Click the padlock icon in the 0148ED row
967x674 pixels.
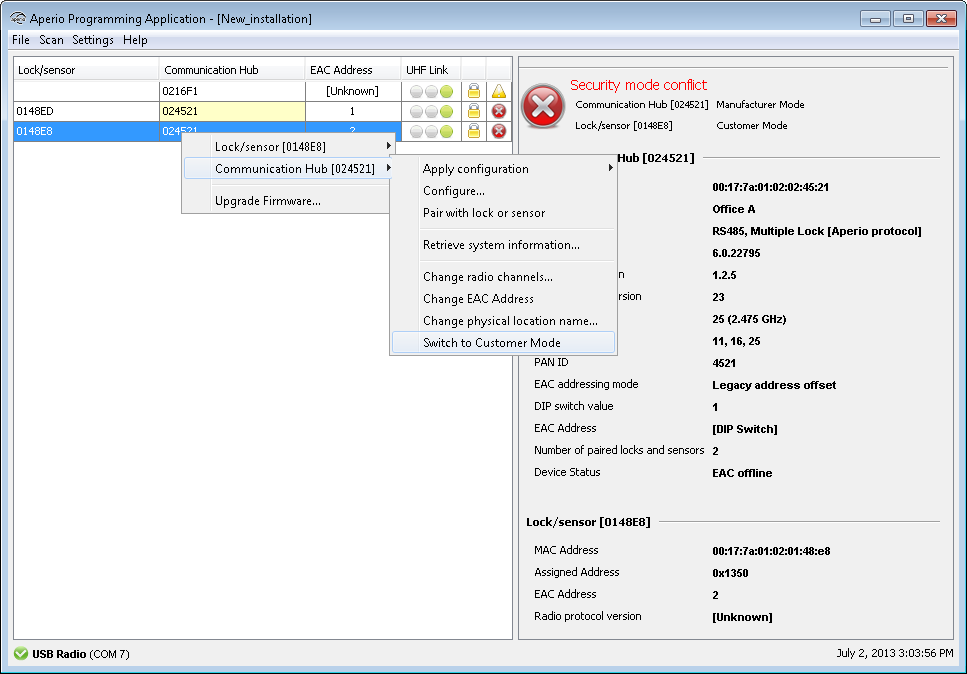[x=474, y=111]
